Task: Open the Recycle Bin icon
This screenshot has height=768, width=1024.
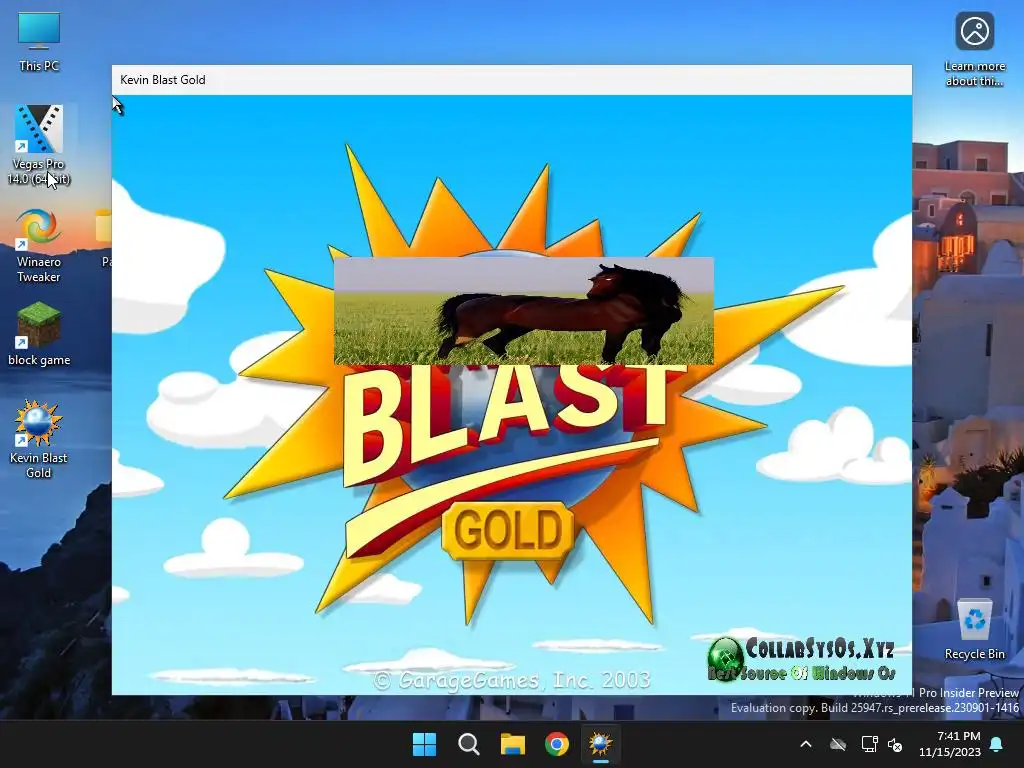Action: [974, 630]
